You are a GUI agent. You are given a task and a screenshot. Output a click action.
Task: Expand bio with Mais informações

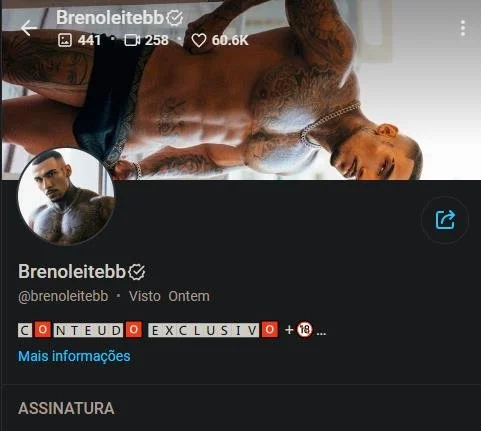click(x=74, y=356)
